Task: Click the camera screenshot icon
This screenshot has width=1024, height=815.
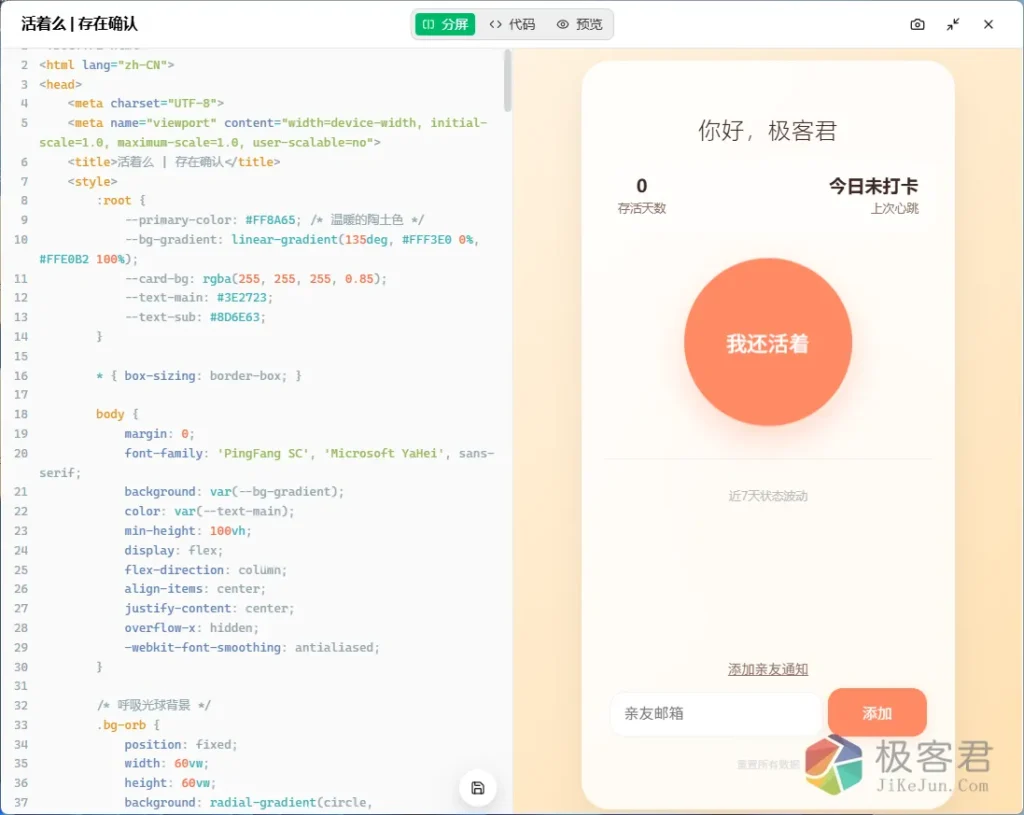Action: point(917,24)
